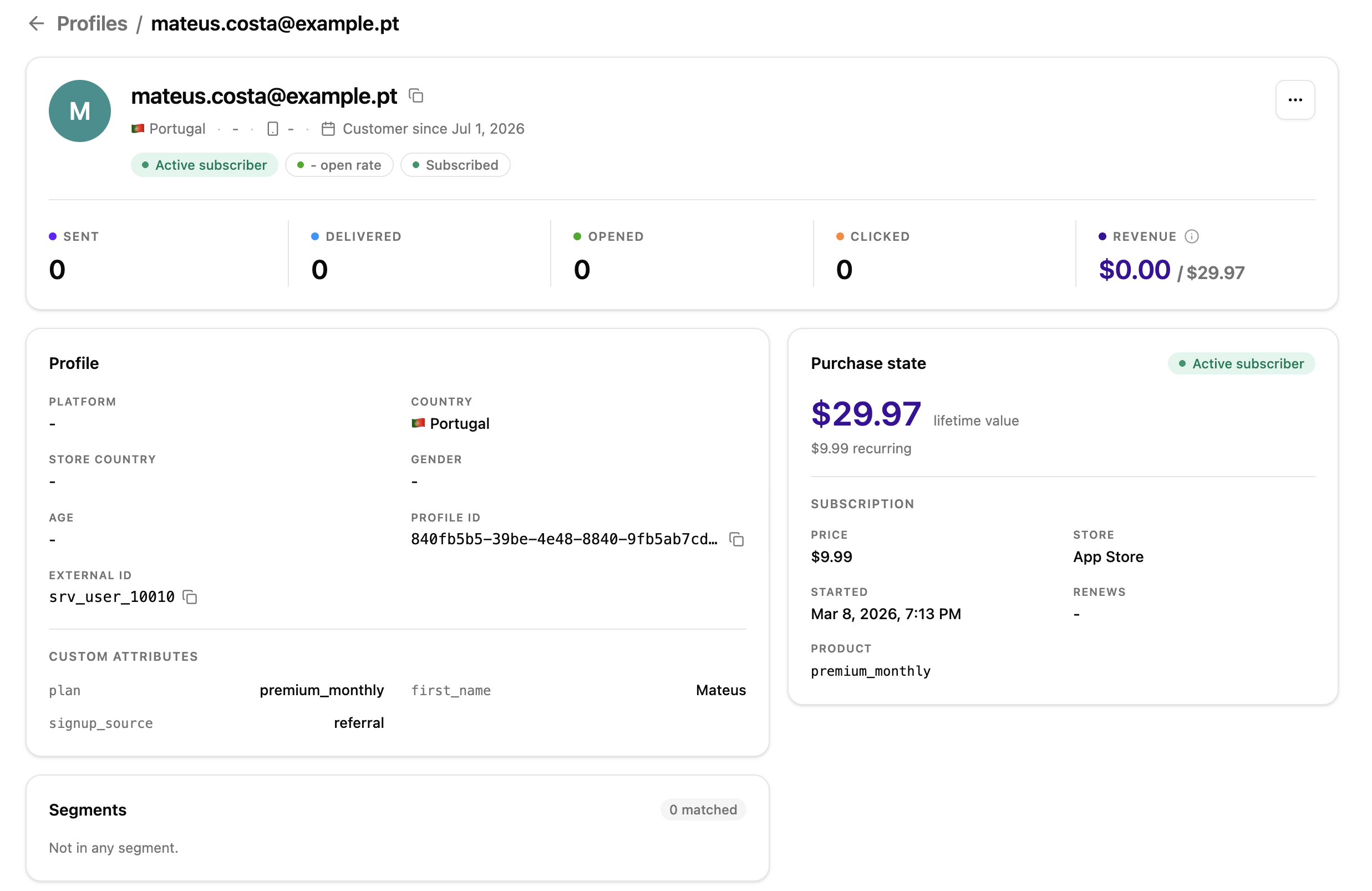Click the referral signup_source value
The width and height of the screenshot is (1372, 891).
coord(359,723)
